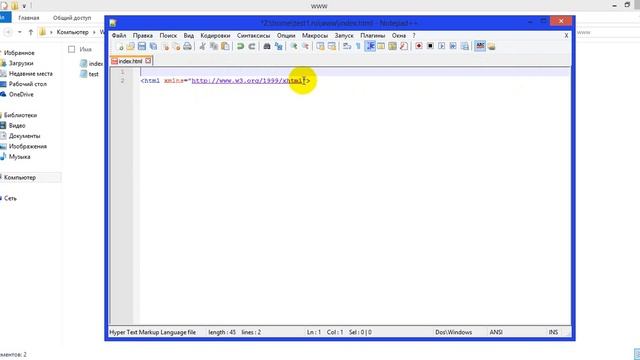Toggle synchronized vertical scrolling icon
This screenshot has width=640, height=360.
320,47
